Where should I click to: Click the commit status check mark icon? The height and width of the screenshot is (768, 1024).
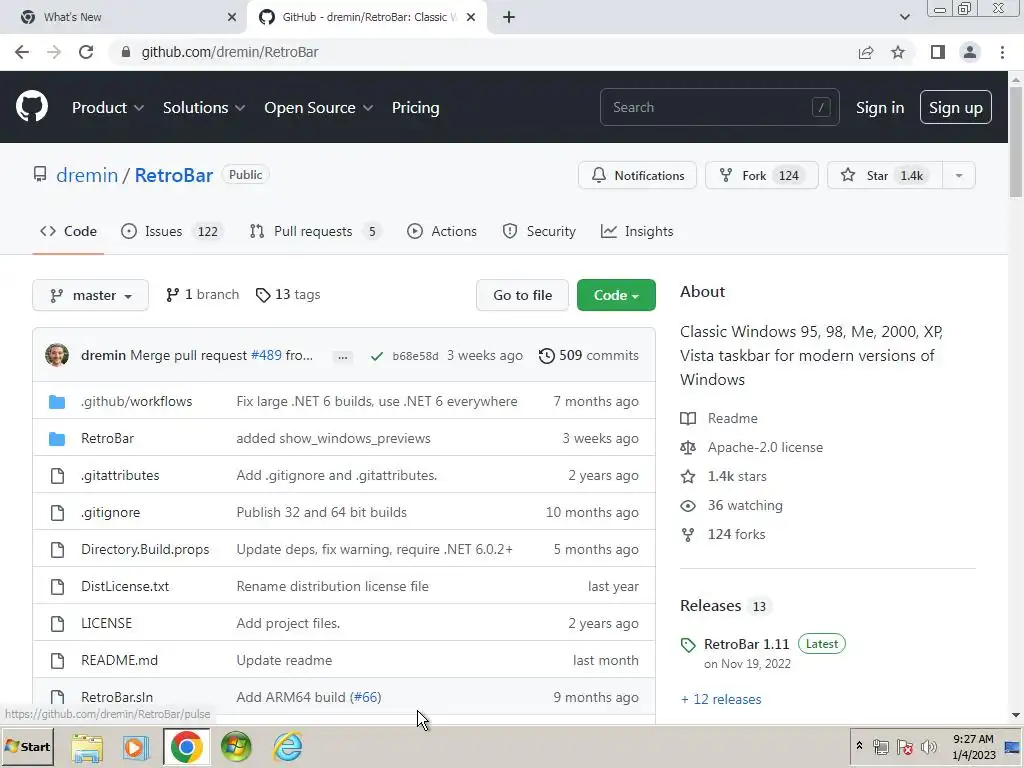point(376,356)
